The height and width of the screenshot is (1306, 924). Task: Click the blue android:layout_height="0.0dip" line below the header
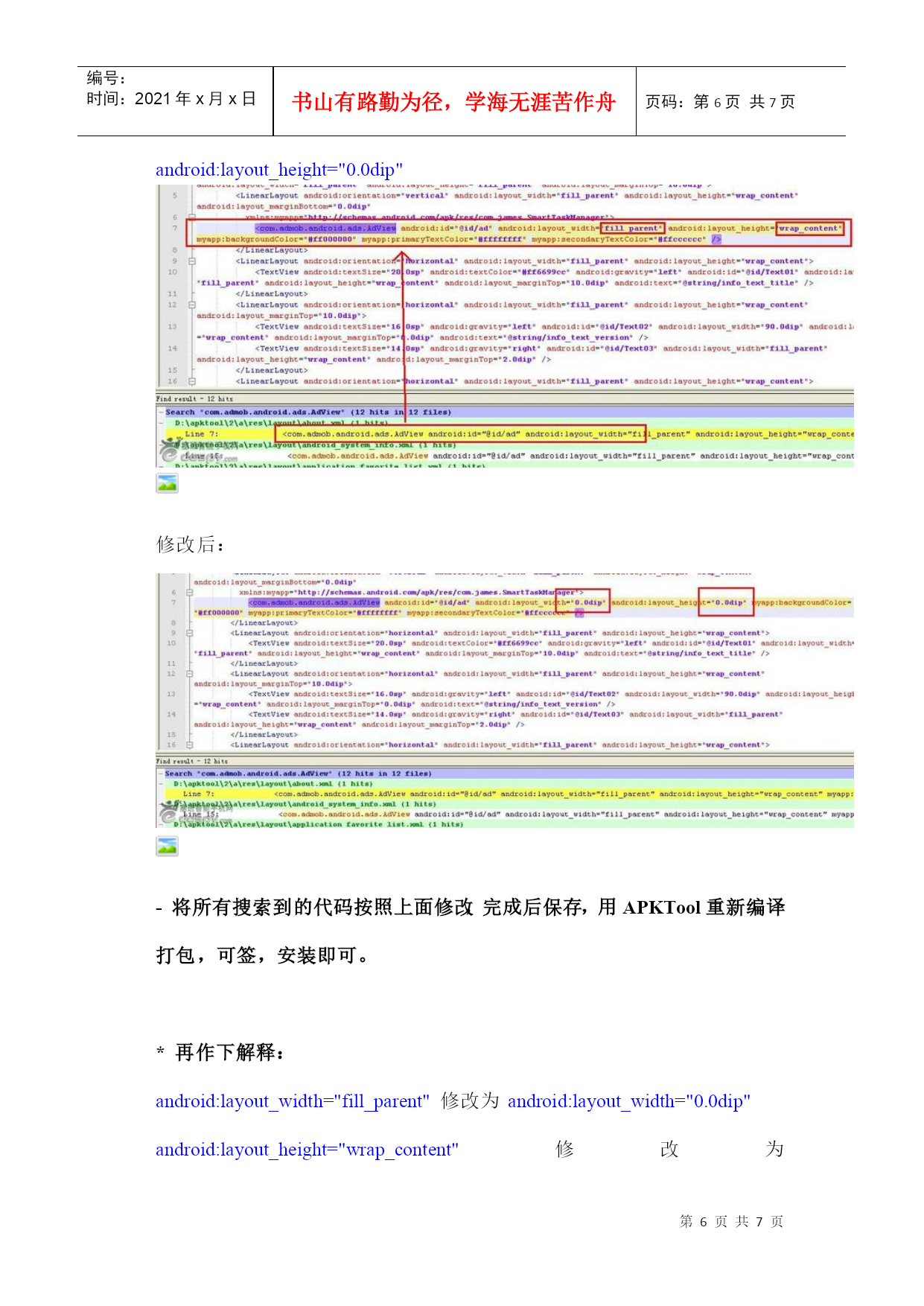(x=279, y=171)
